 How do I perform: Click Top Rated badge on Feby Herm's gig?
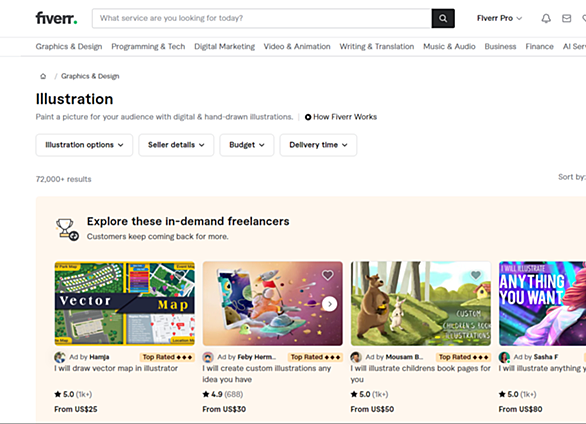pos(315,357)
